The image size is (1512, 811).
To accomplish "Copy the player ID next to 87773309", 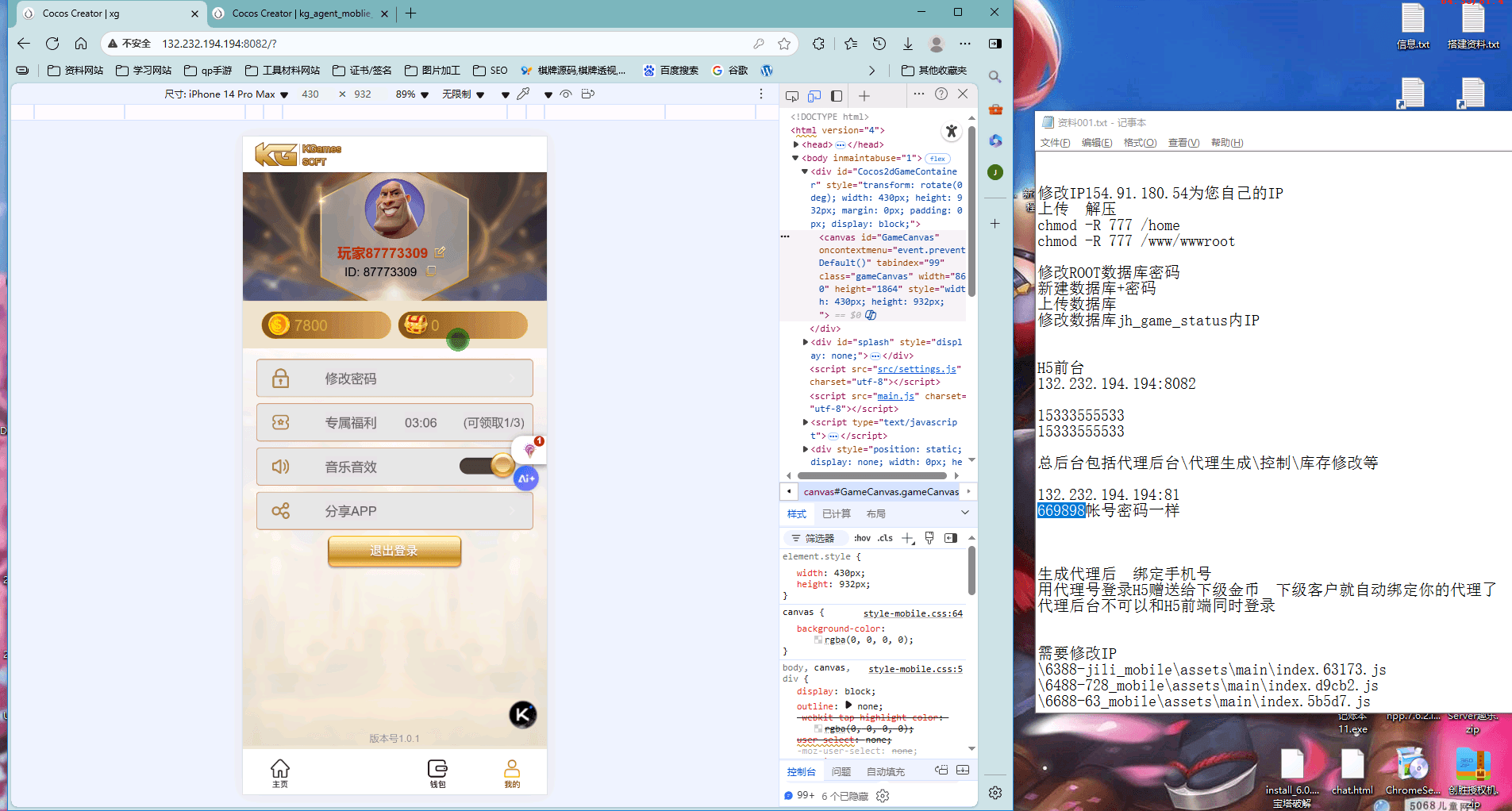I will point(432,271).
